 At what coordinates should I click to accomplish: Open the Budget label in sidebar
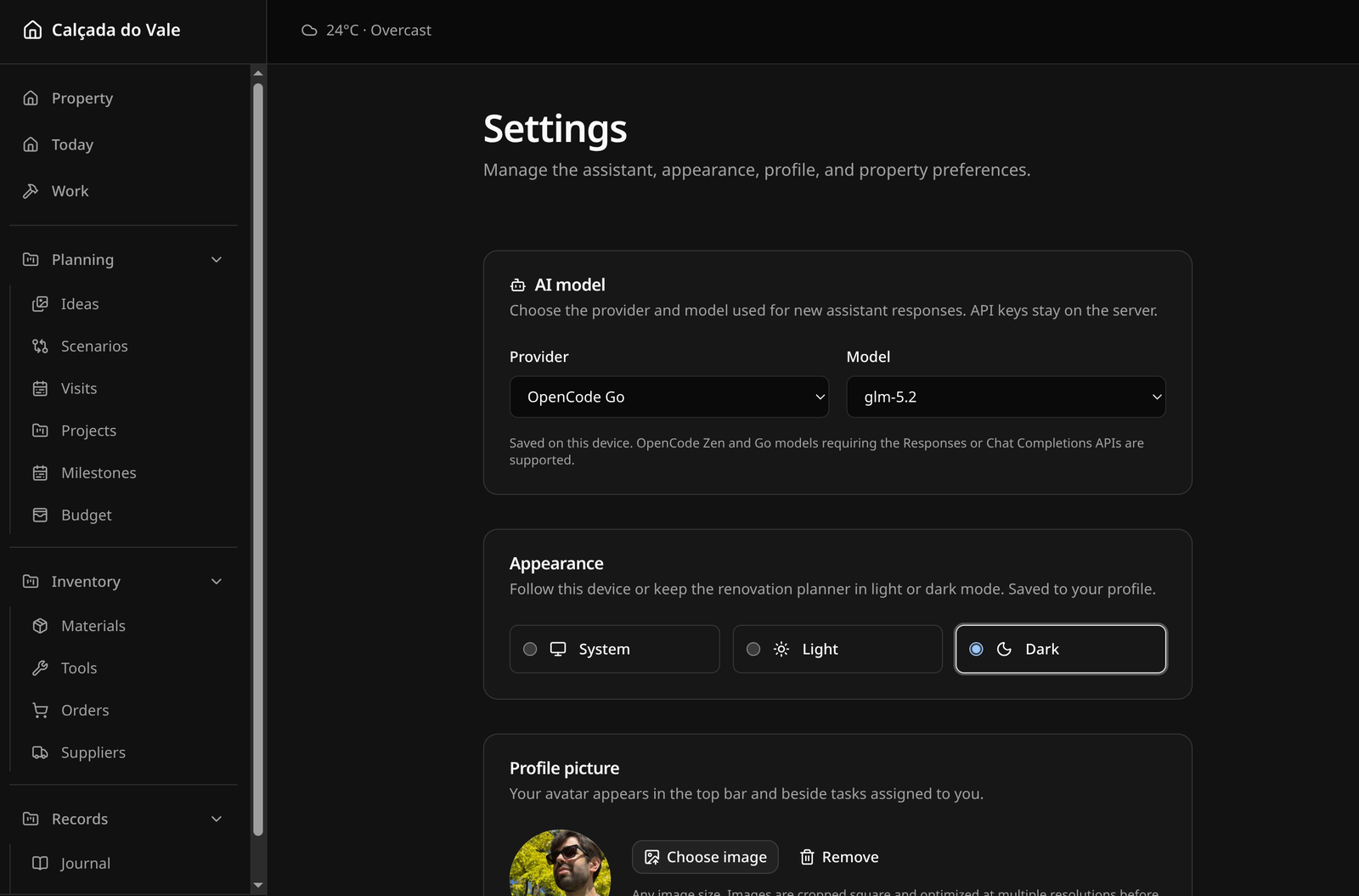coord(86,515)
